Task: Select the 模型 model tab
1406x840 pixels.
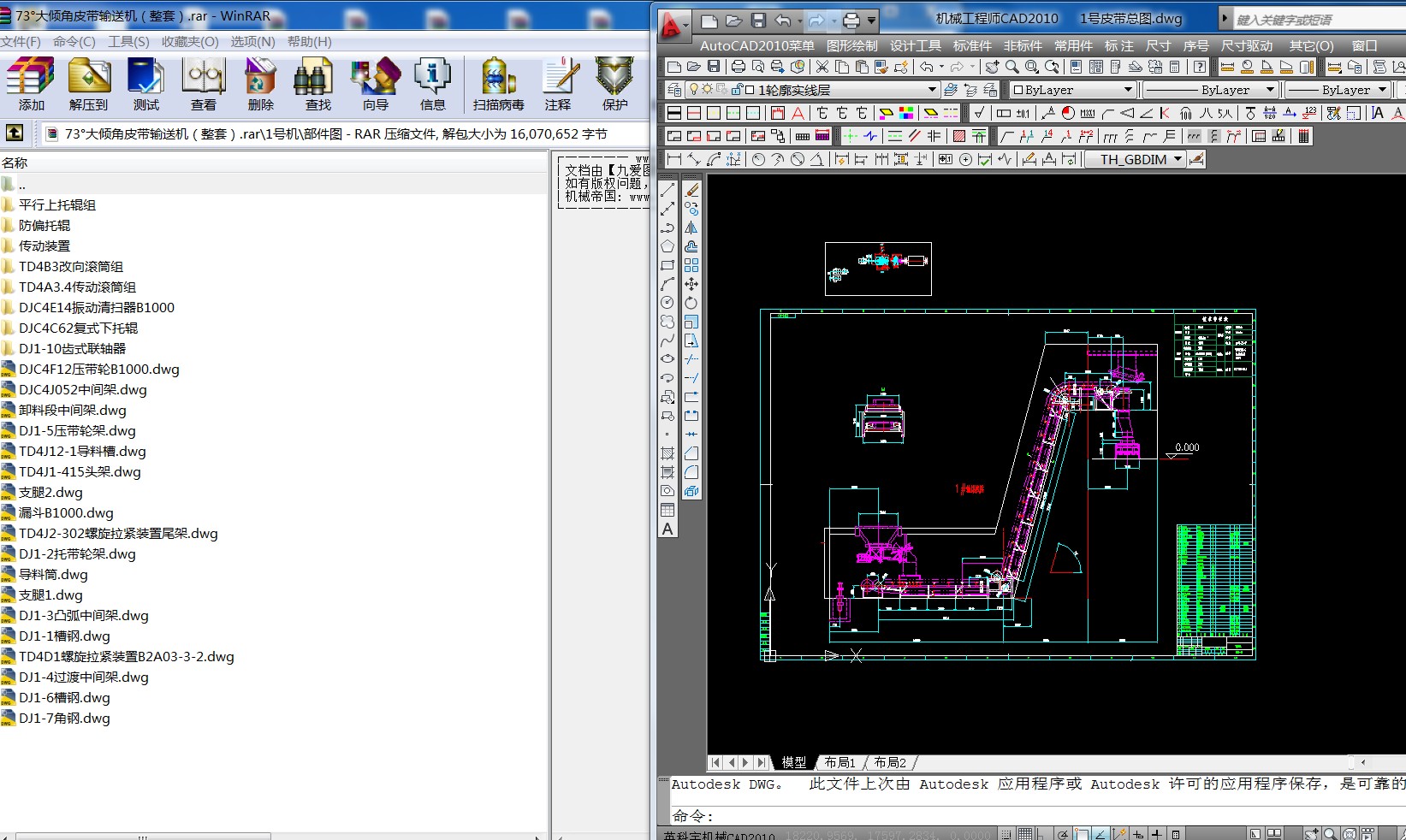Action: 793,762
